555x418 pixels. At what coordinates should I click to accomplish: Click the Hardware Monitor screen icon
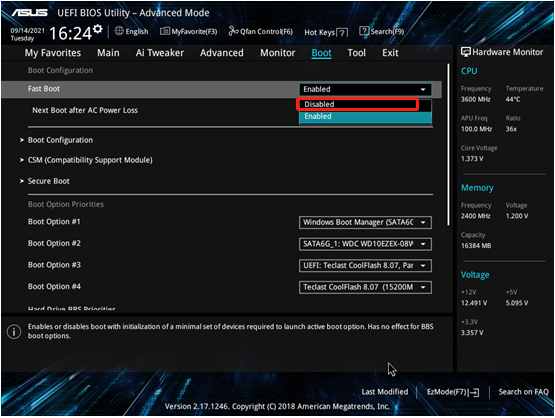(x=466, y=52)
